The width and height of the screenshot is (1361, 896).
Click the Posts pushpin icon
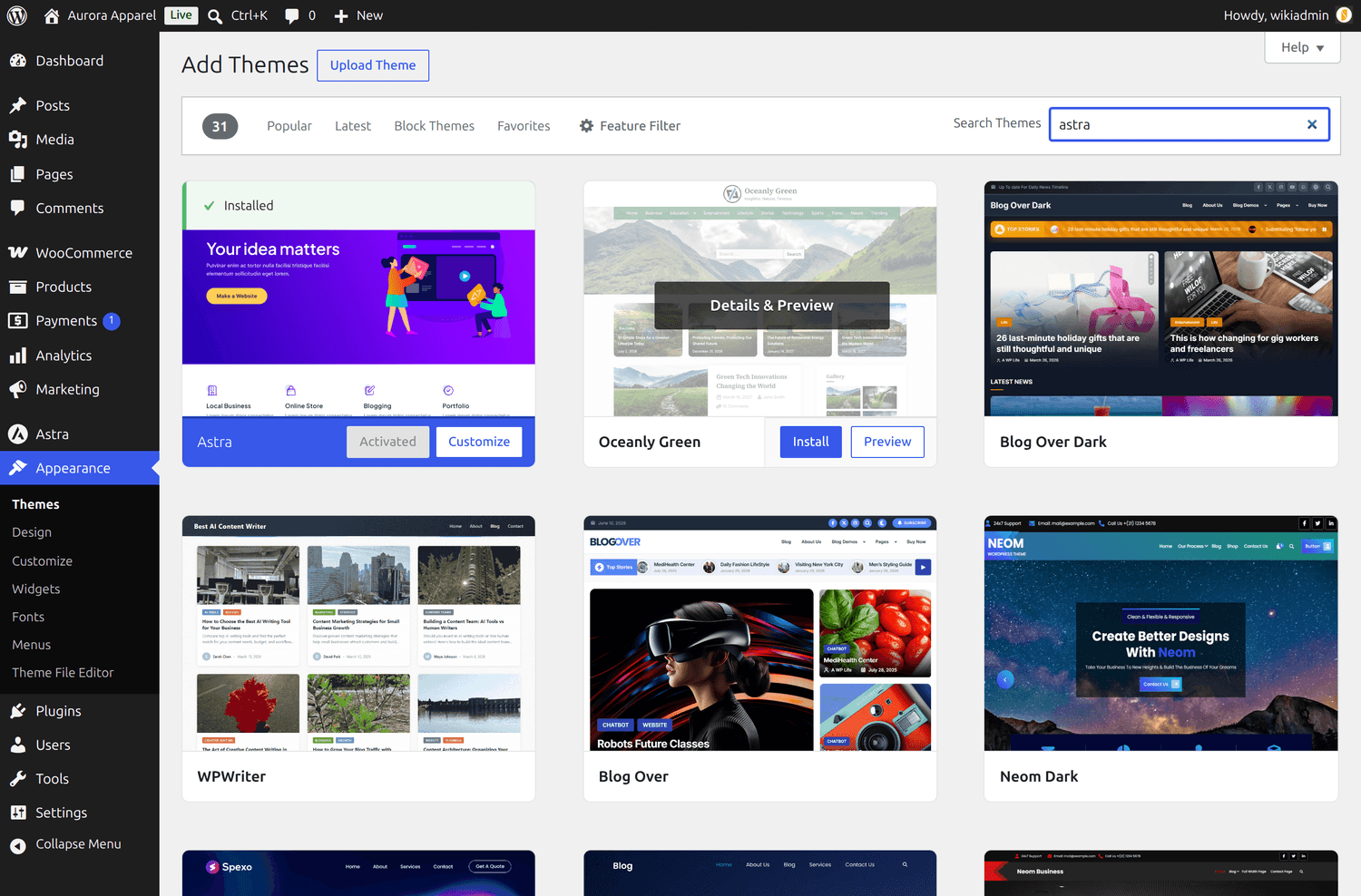18,105
